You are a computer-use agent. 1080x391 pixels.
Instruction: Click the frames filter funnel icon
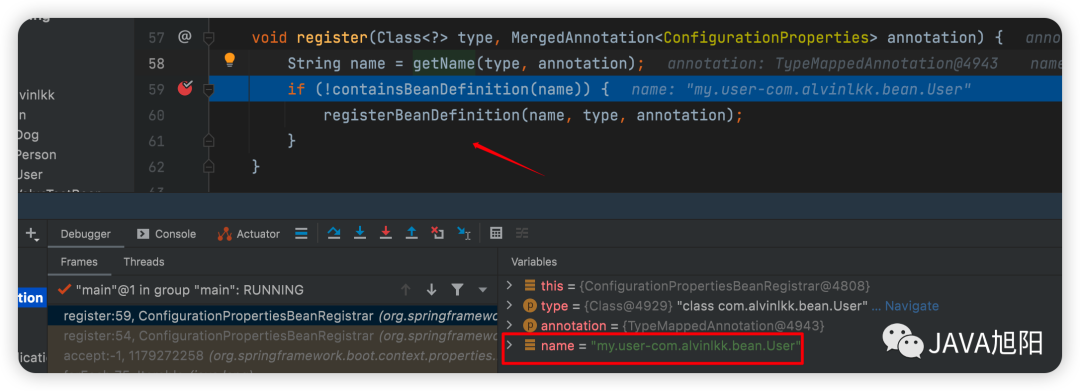point(457,290)
